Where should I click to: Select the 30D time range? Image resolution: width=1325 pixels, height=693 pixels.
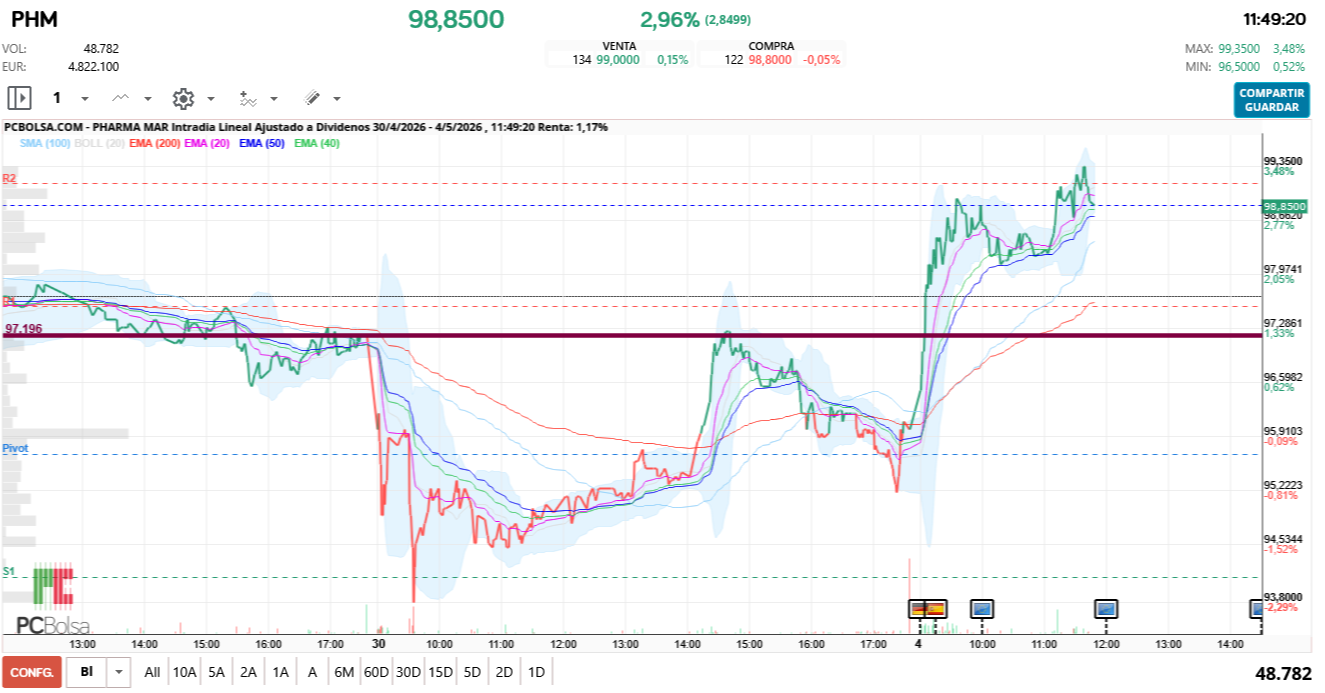coord(408,673)
